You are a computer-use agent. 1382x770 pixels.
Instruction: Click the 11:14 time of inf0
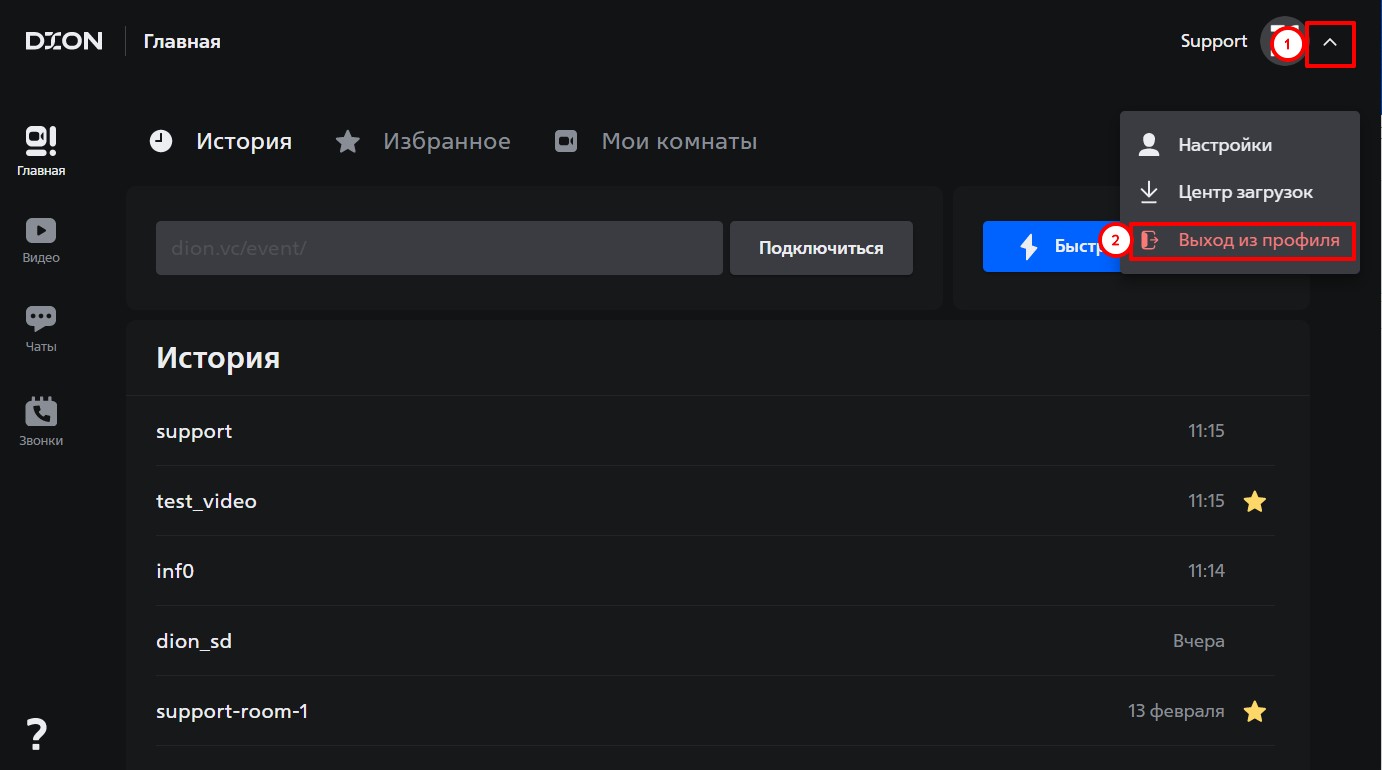point(1206,571)
